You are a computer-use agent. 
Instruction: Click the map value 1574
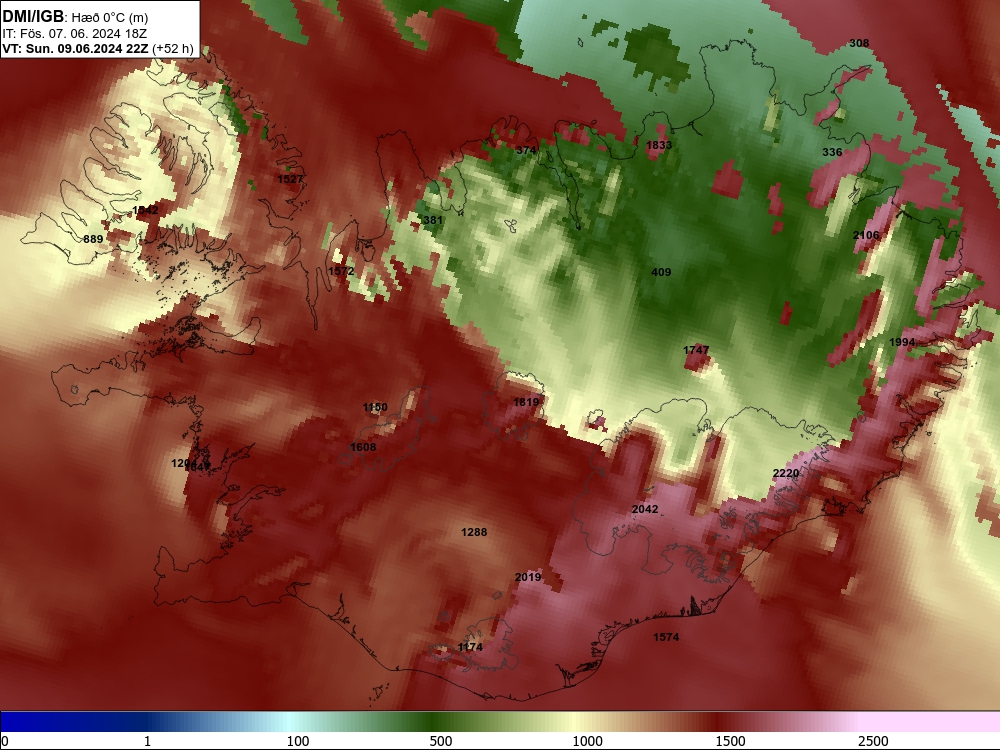(x=666, y=637)
